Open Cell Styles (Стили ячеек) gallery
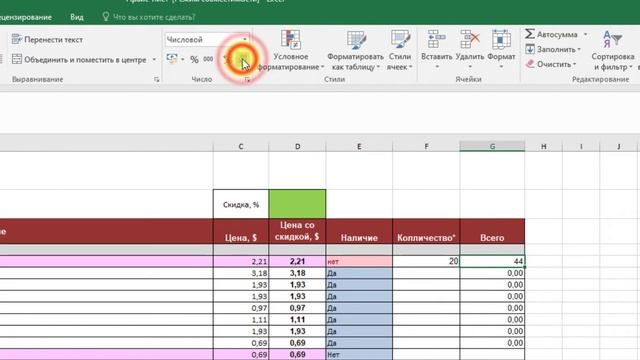The width and height of the screenshot is (640, 360). (x=400, y=51)
